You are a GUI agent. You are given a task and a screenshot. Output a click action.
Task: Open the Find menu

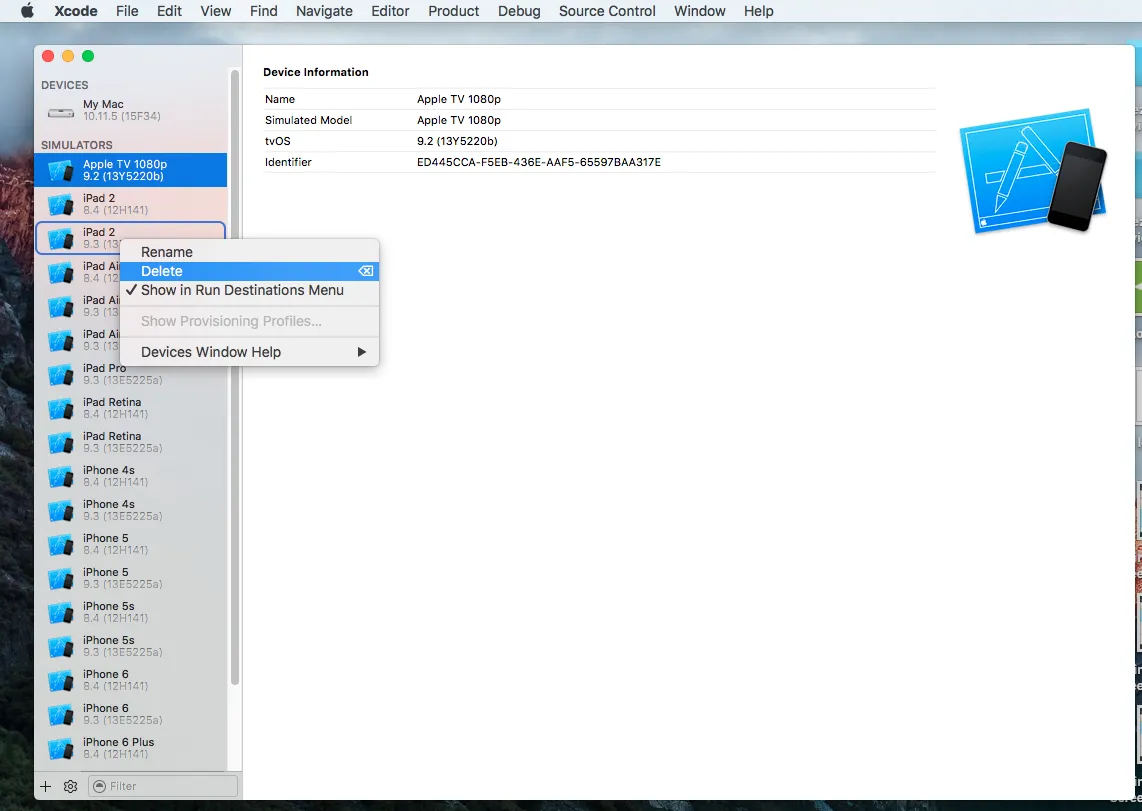tap(264, 11)
